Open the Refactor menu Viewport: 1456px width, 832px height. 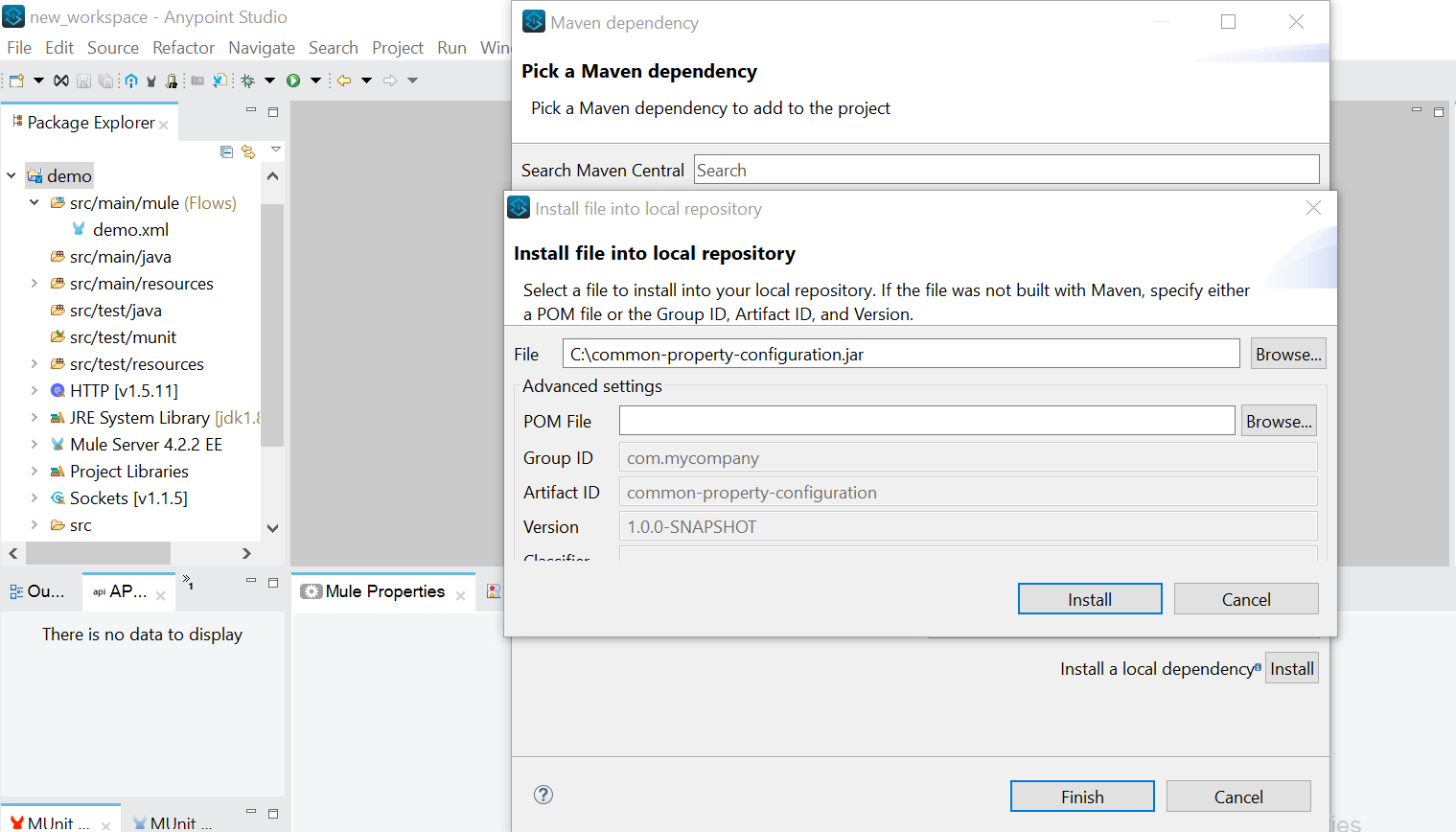pyautogui.click(x=183, y=48)
